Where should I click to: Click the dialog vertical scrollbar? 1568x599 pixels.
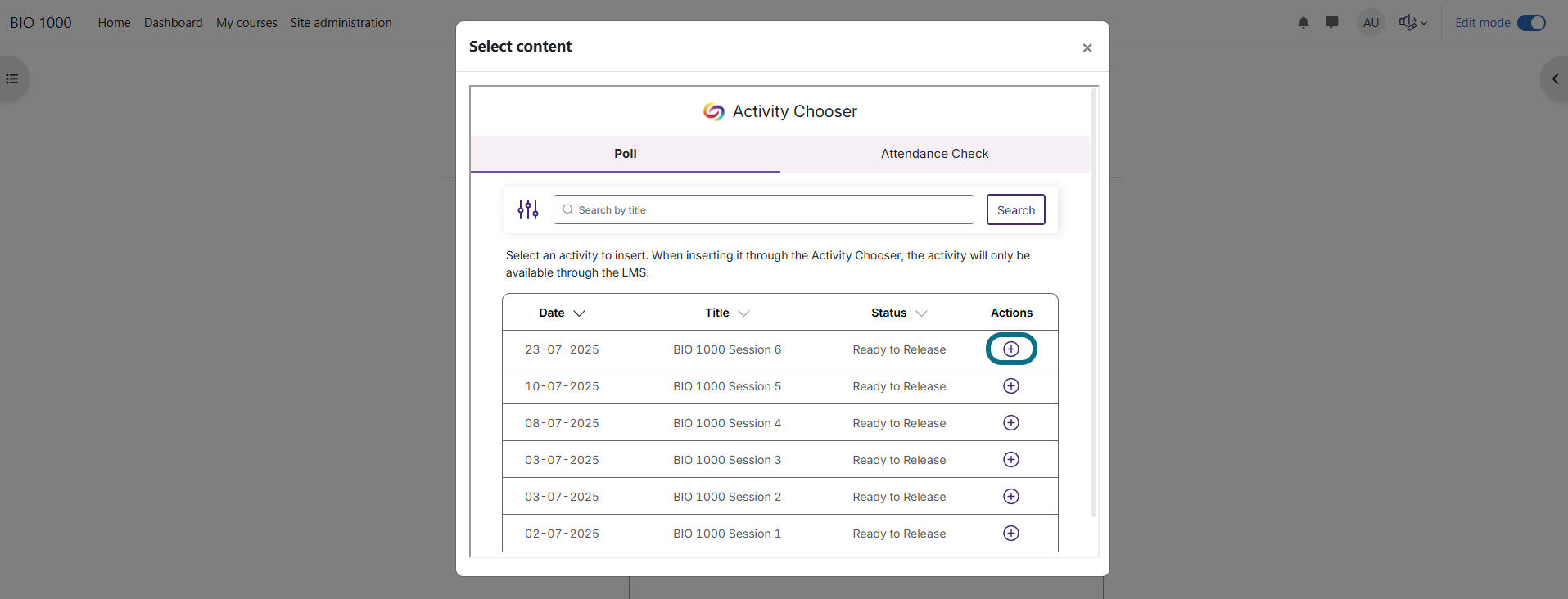click(1095, 303)
